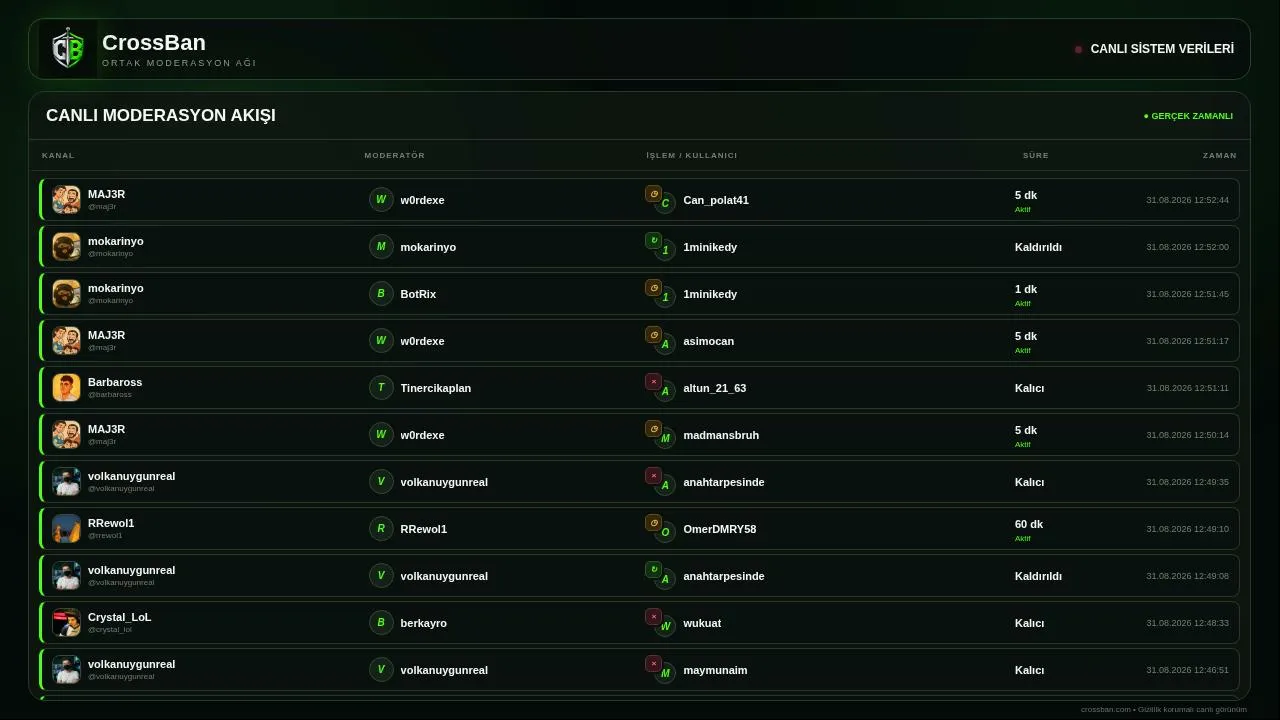
Task: Click the green unban icon beside 1minikedy Kaldırıldı row
Action: coord(653,241)
